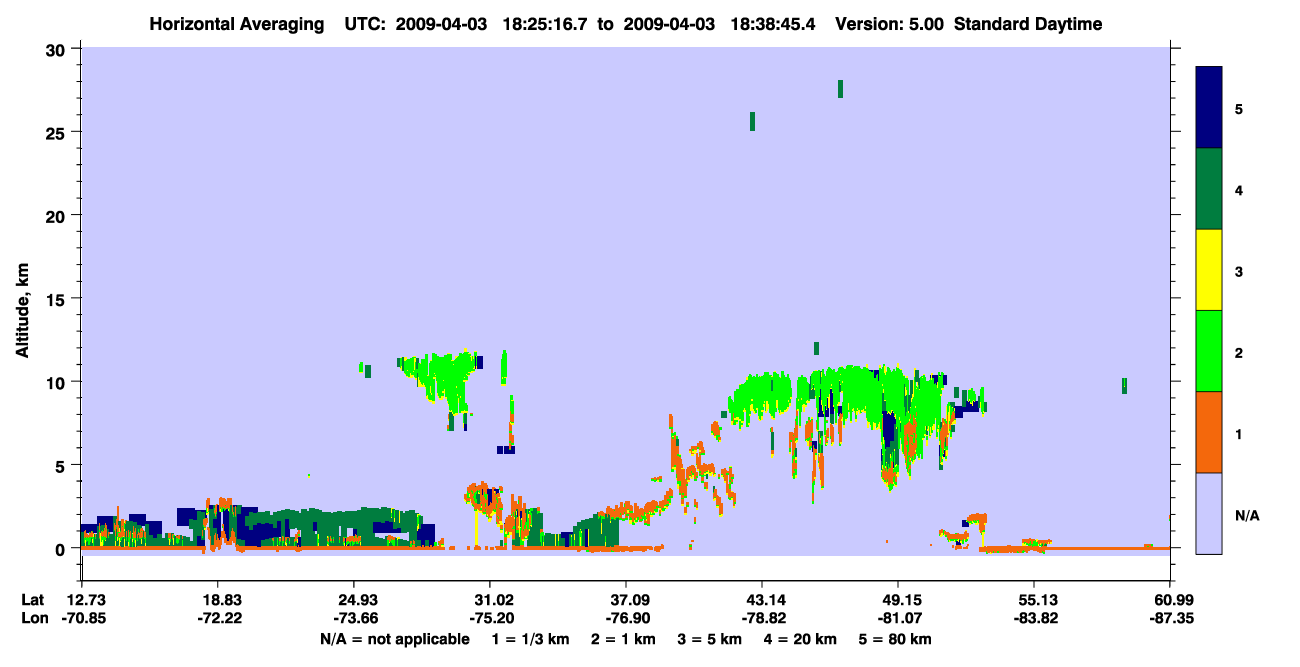
Task: Click the longitude value -70.85
Action: click(x=82, y=618)
